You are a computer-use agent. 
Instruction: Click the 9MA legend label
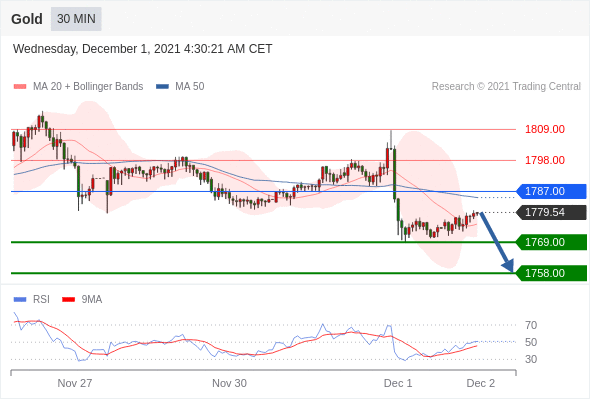(x=92, y=300)
